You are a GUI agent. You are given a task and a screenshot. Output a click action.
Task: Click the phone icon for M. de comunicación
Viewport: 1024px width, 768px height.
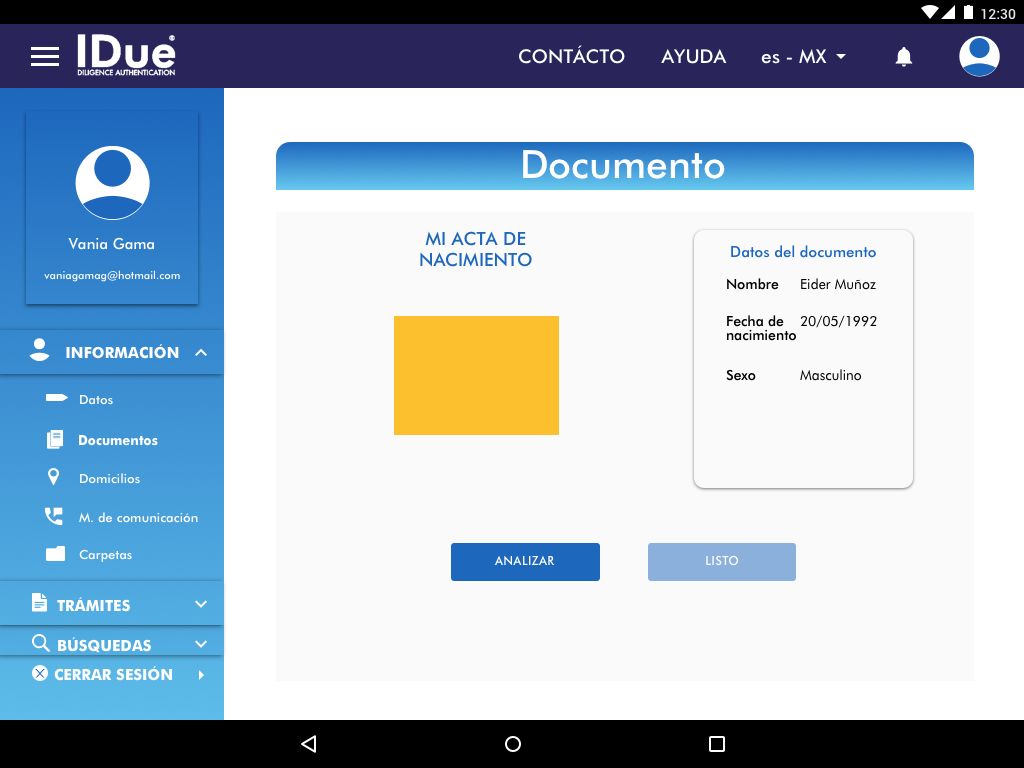pyautogui.click(x=54, y=517)
